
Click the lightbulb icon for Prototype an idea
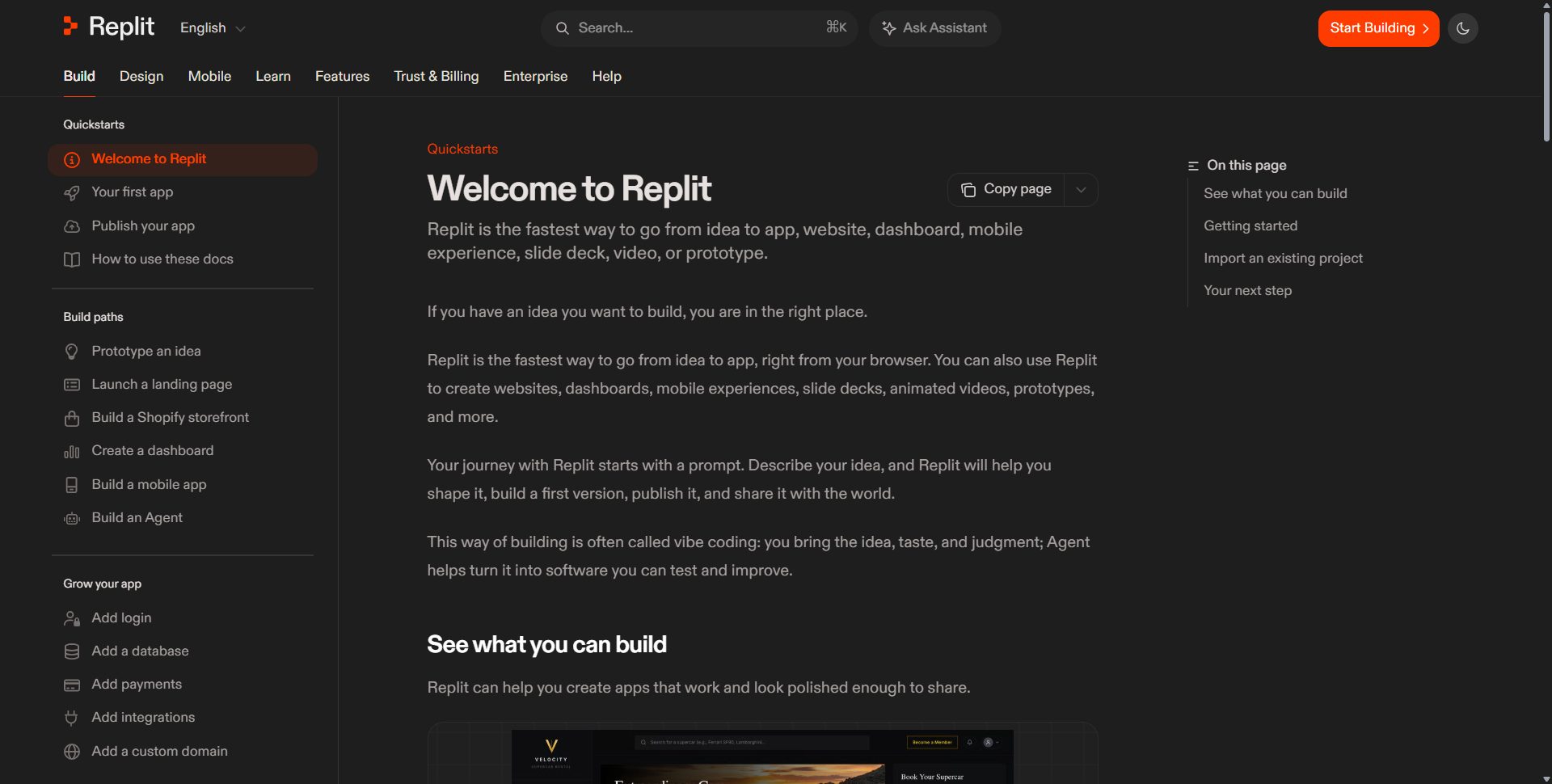(72, 352)
